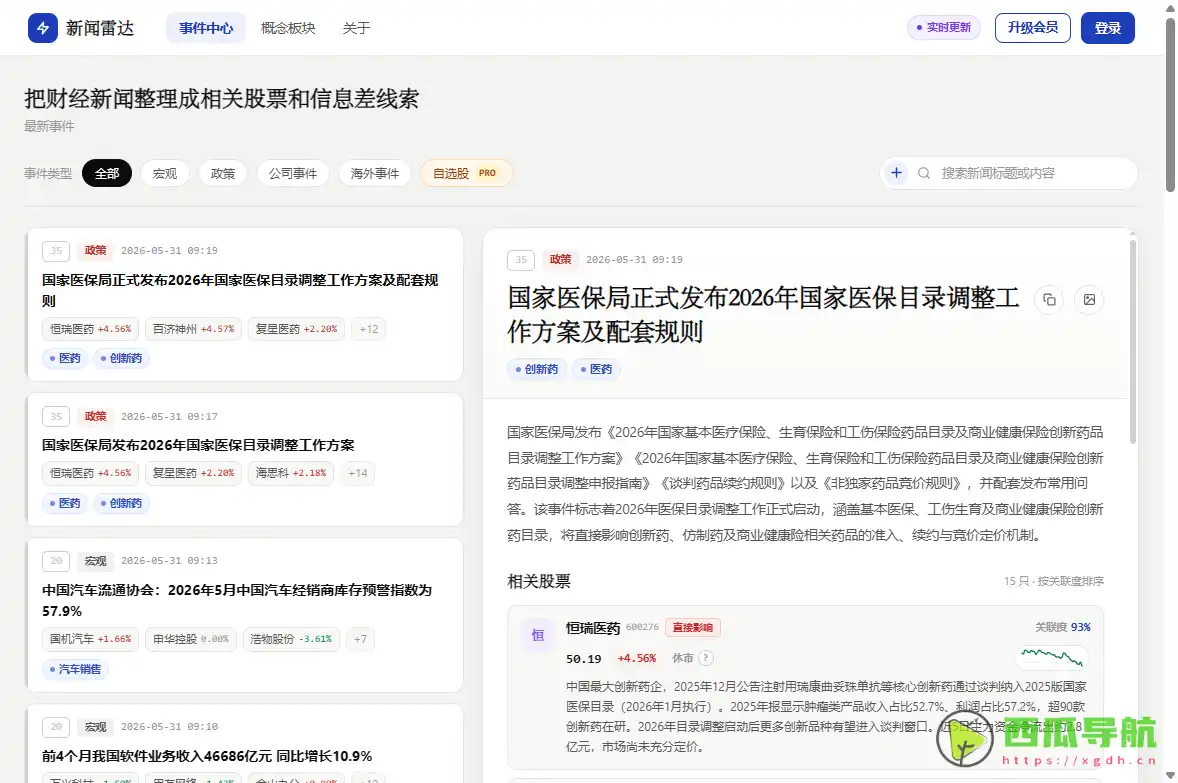
Task: Select the 自选股 PRO filter
Action: (466, 173)
